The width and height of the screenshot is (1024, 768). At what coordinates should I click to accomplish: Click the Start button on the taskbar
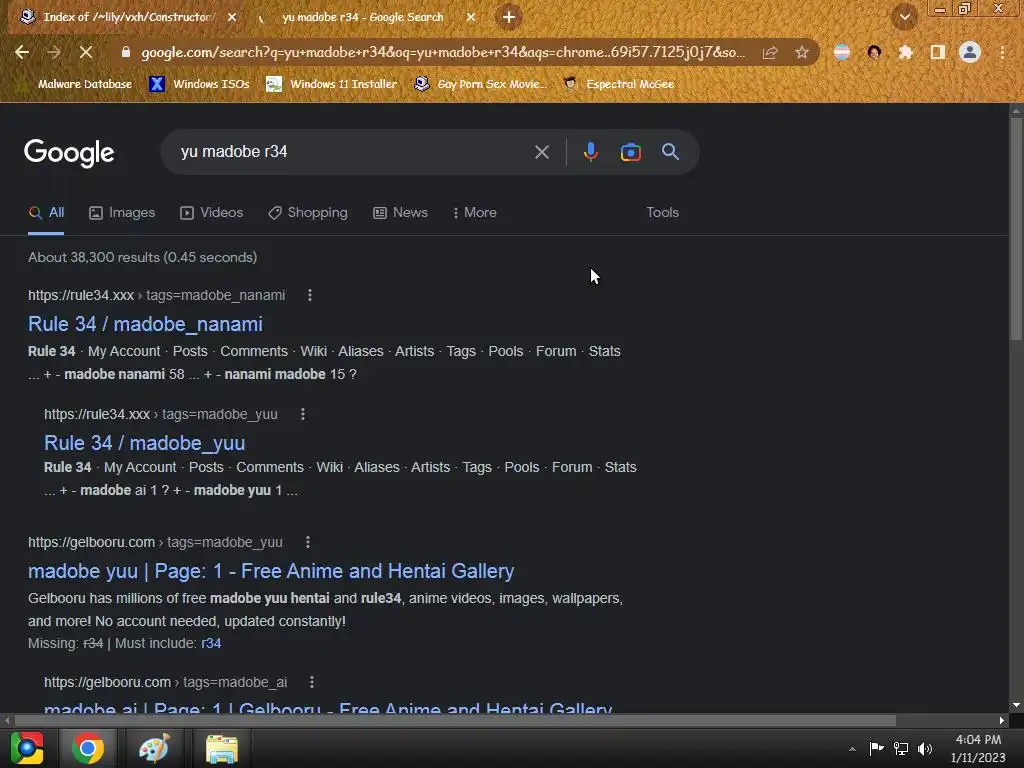(x=27, y=748)
